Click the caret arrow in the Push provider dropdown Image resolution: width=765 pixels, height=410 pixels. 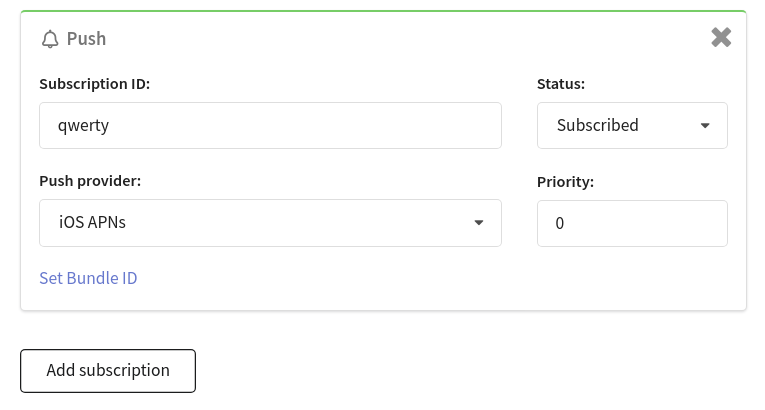coord(479,223)
